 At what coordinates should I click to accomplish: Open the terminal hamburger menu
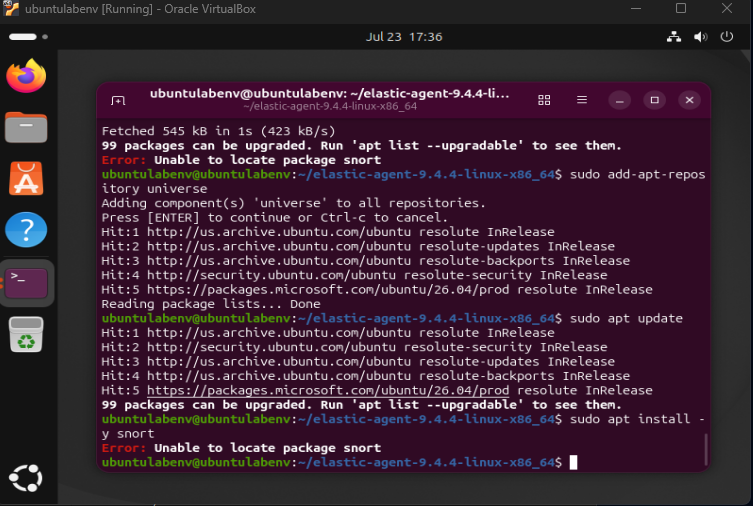point(582,100)
